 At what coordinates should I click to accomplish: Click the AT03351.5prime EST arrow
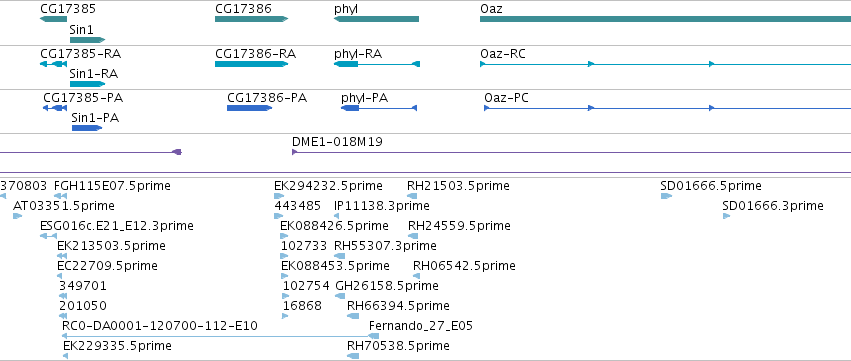(17, 216)
